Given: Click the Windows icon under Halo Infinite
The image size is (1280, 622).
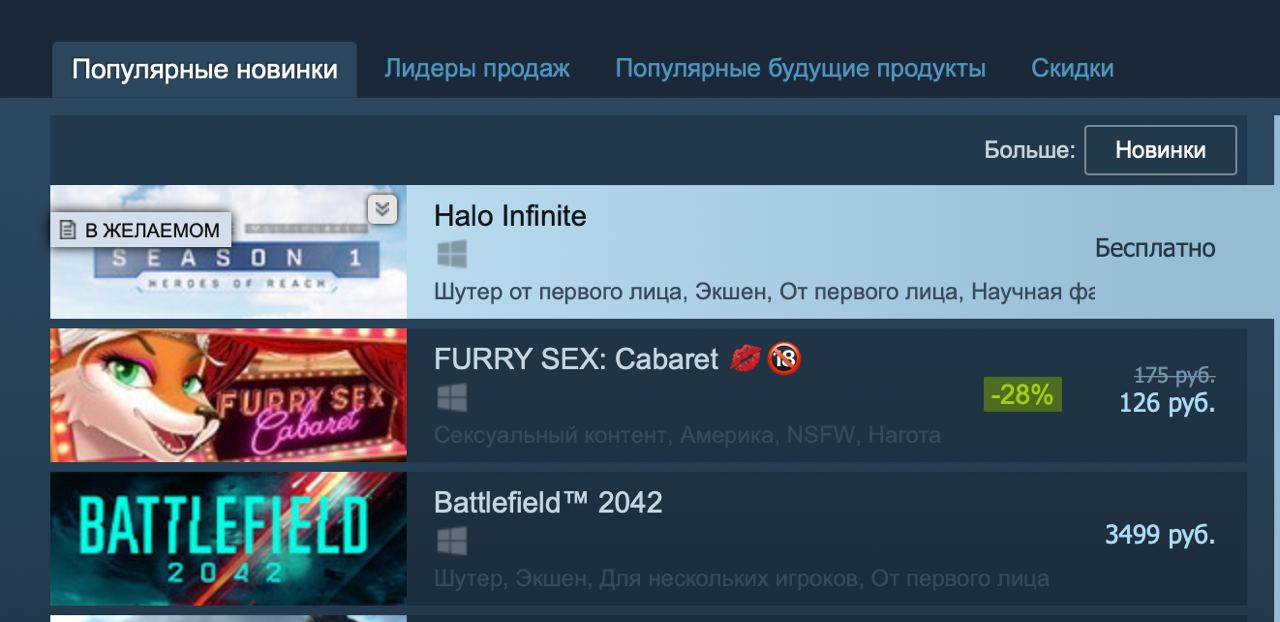Looking at the screenshot, I should point(452,254).
